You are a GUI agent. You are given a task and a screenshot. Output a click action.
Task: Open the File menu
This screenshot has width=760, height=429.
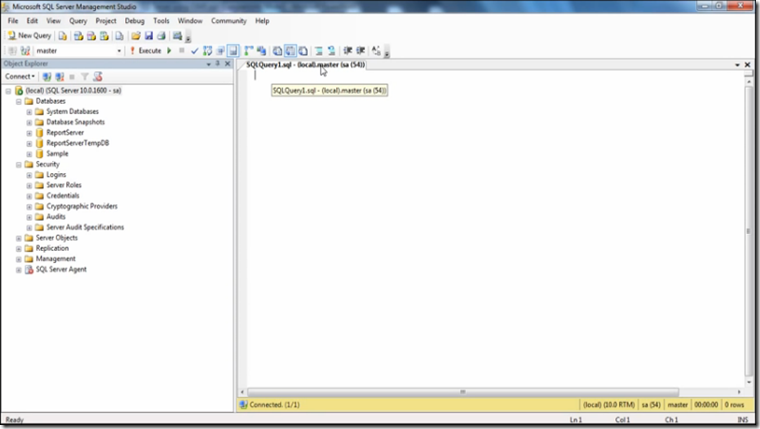tap(13, 21)
